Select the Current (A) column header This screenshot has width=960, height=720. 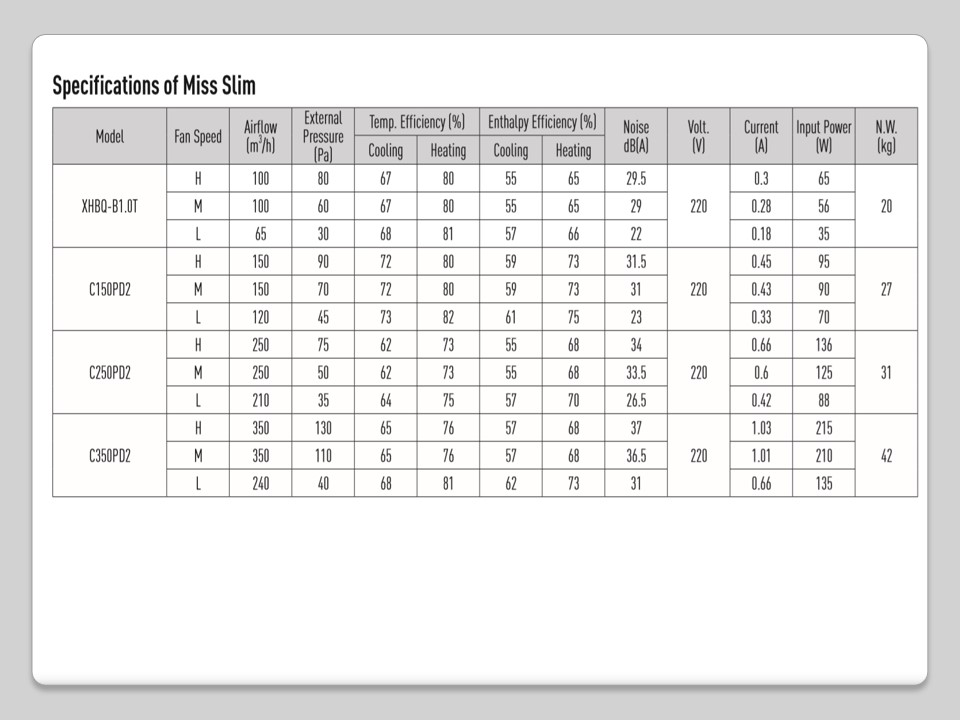click(761, 136)
